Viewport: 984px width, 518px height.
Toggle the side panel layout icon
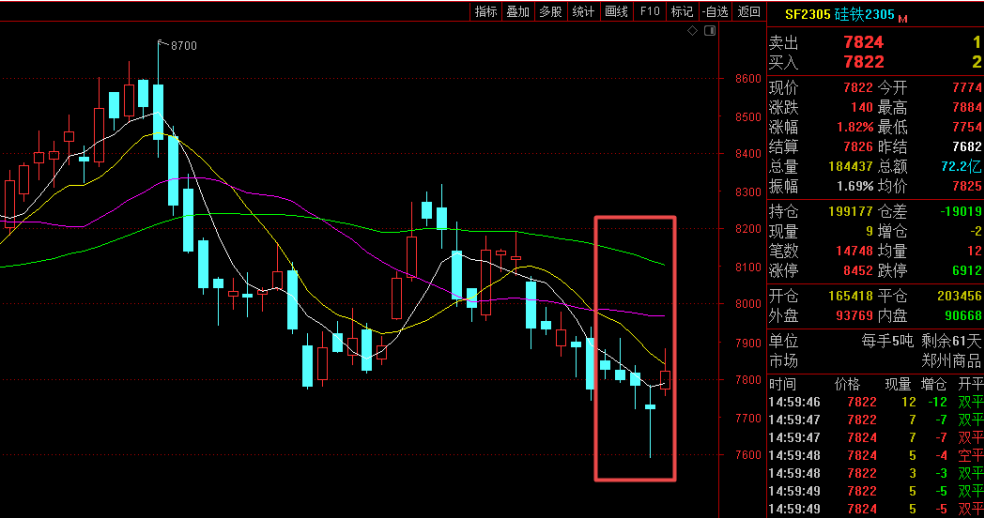tap(709, 31)
